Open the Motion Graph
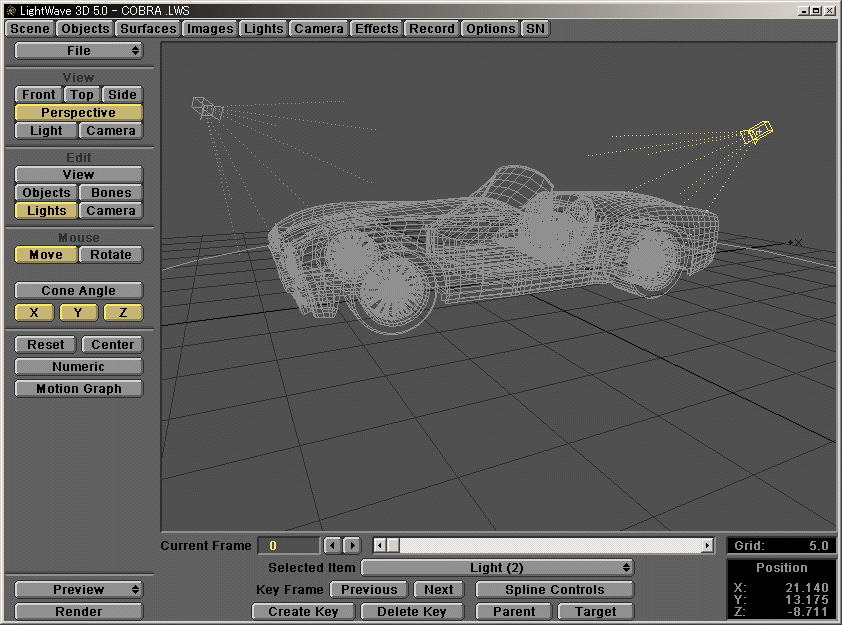Image resolution: width=842 pixels, height=625 pixels. (78, 388)
